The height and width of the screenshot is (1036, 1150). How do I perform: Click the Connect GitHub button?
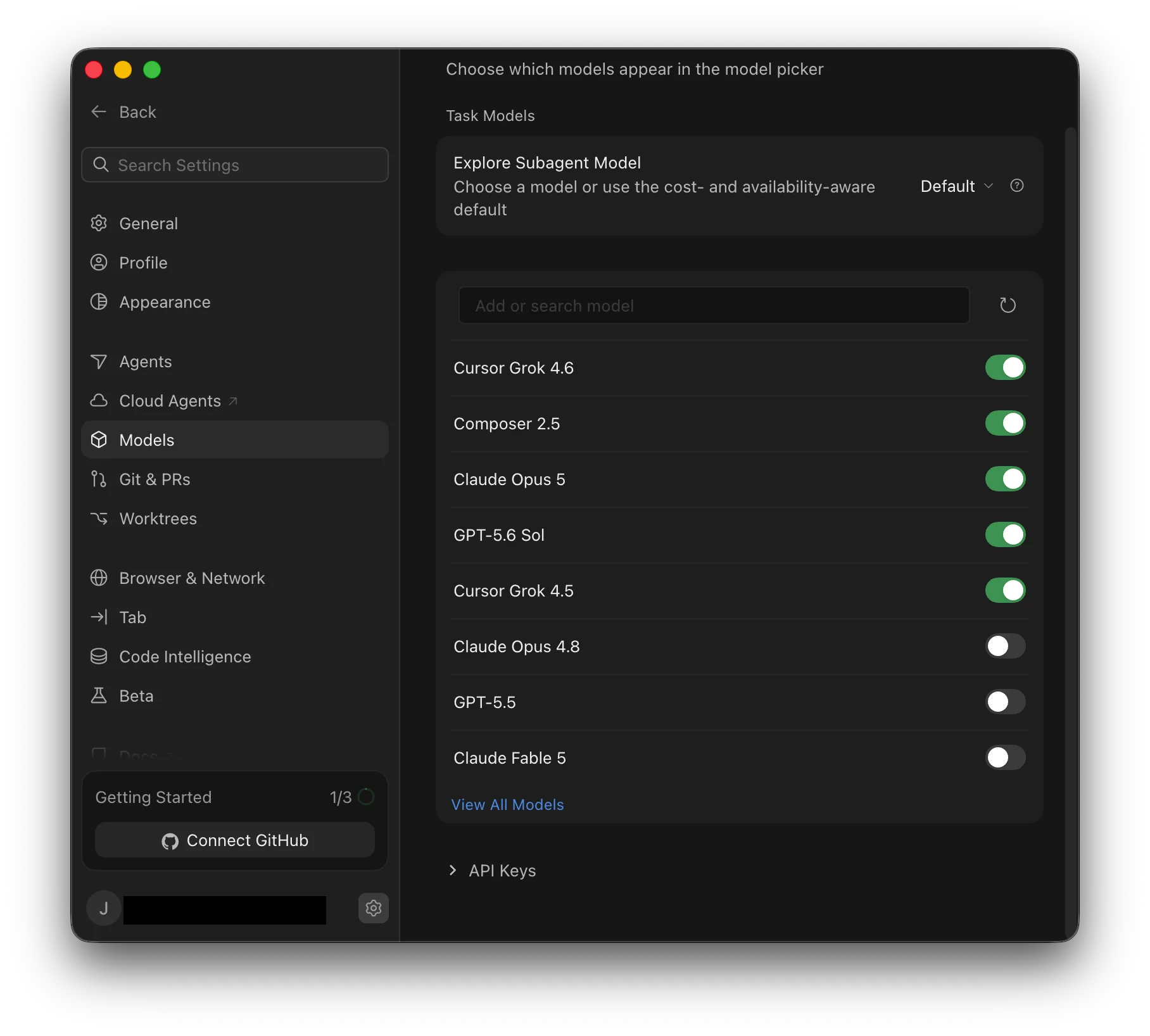235,840
